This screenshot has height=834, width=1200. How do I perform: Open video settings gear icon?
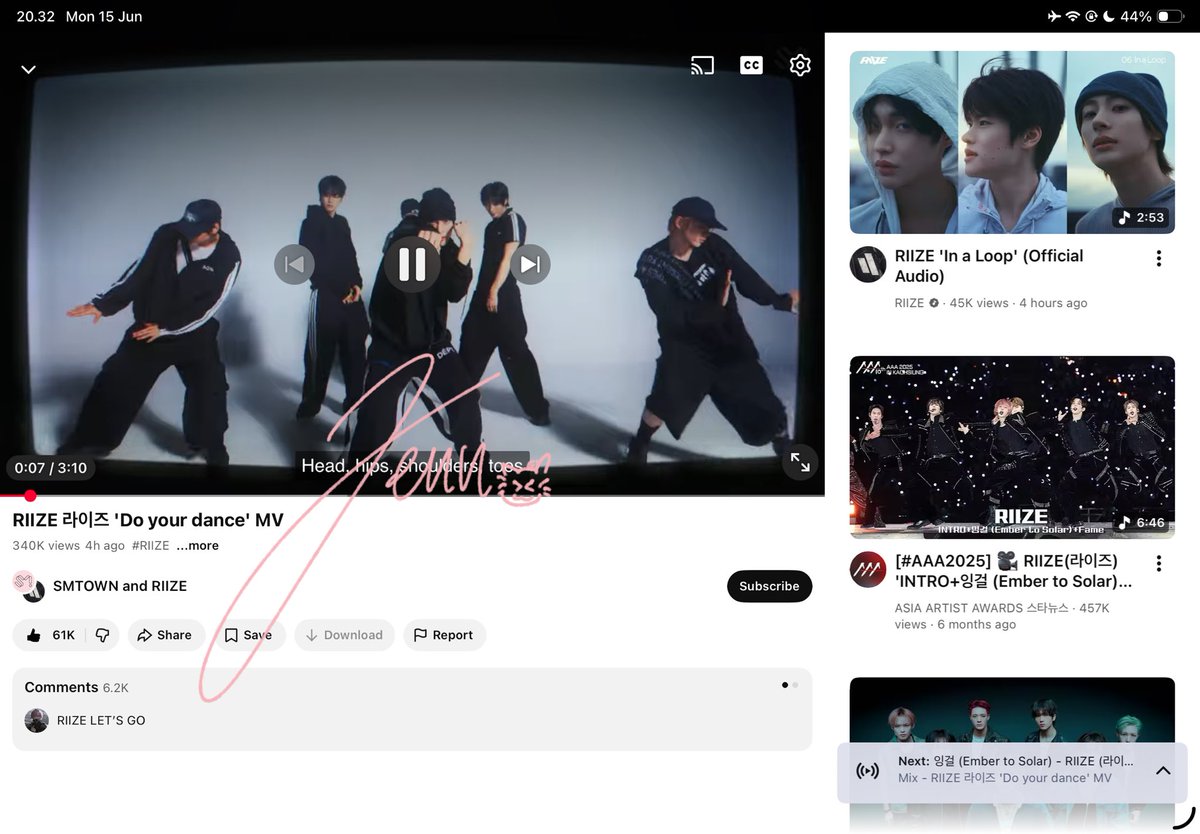pyautogui.click(x=800, y=65)
